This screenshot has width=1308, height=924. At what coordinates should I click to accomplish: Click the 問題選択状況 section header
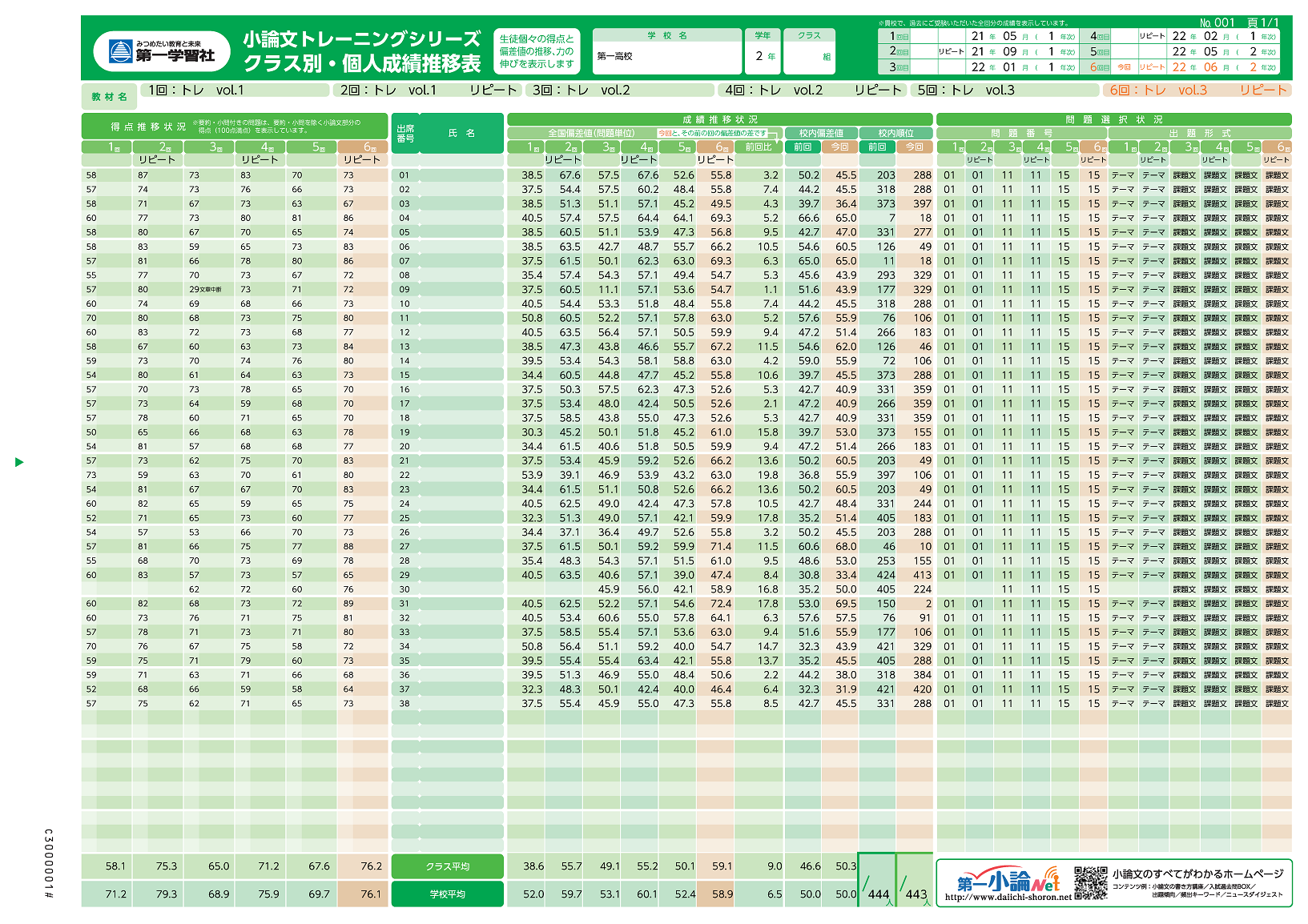1113,119
